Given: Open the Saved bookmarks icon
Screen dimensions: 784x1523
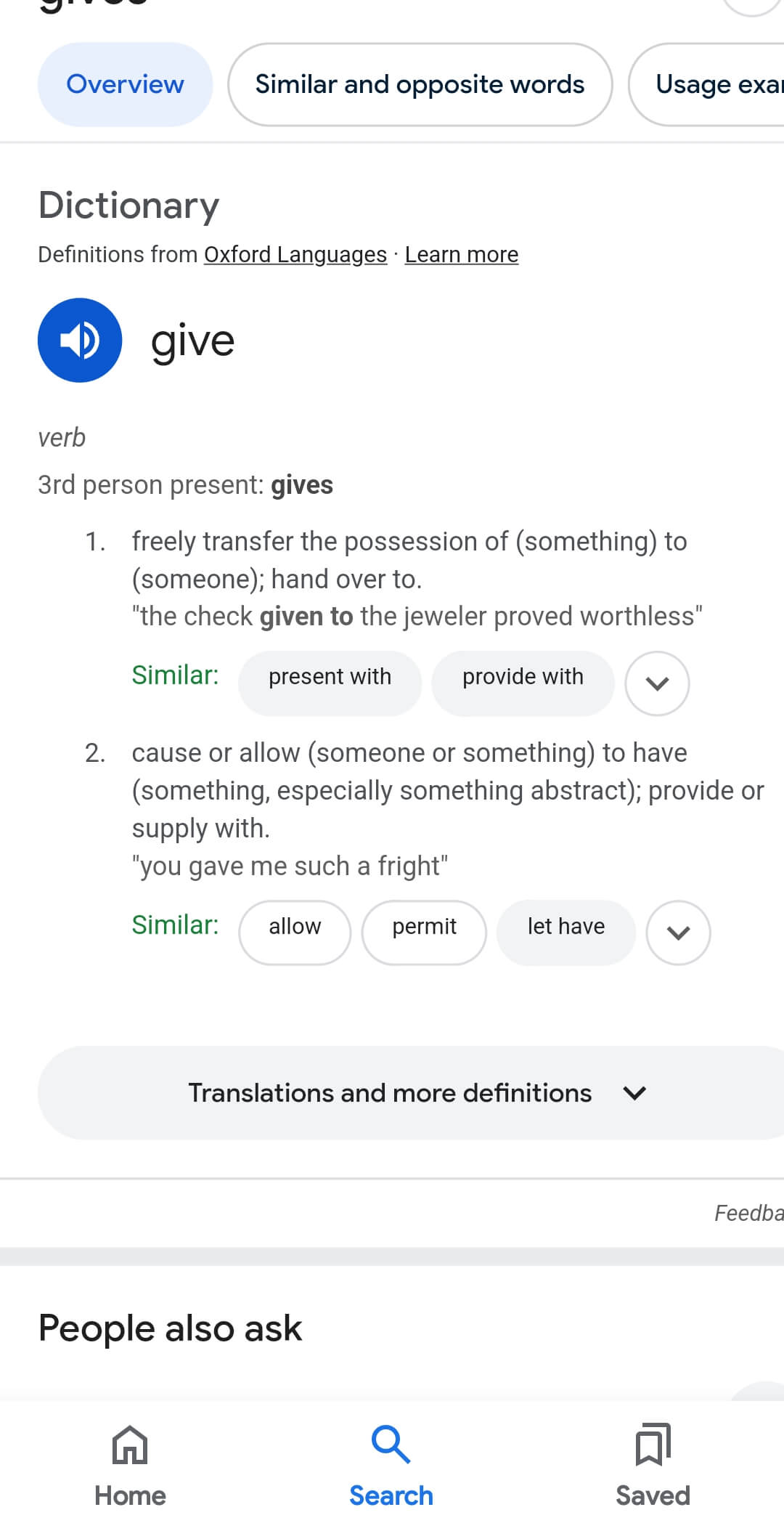Looking at the screenshot, I should click(x=653, y=1445).
